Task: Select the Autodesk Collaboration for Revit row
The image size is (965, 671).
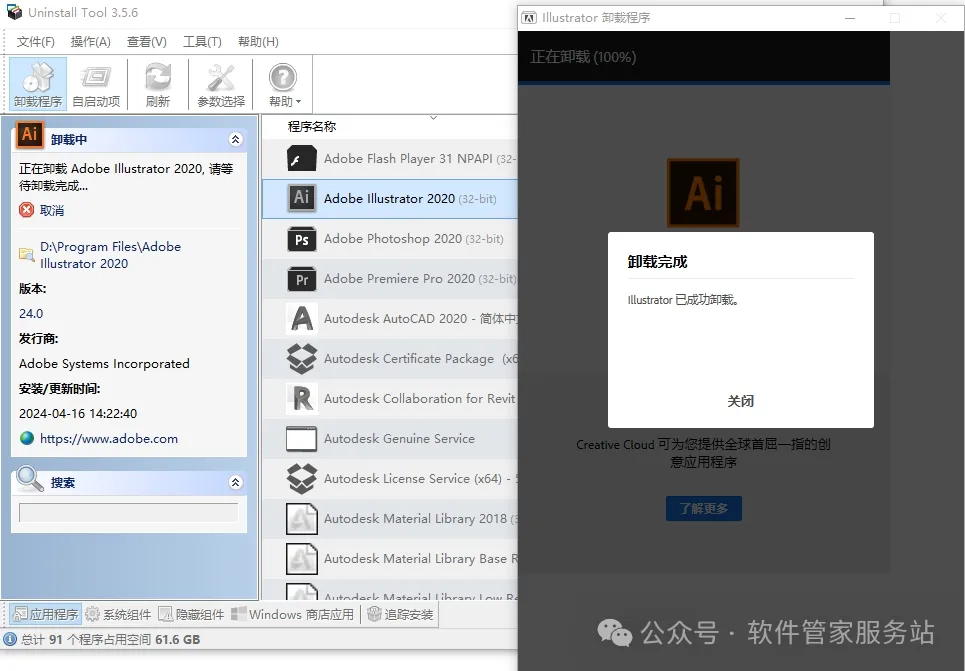Action: coord(390,399)
